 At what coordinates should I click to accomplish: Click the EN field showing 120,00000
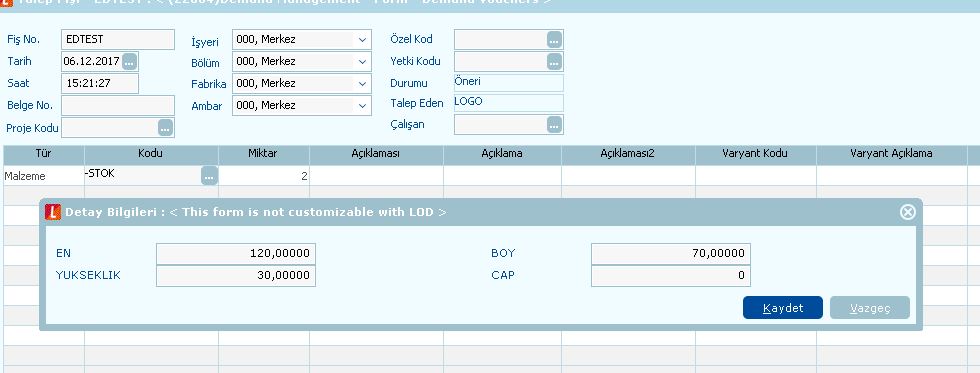[x=236, y=254]
